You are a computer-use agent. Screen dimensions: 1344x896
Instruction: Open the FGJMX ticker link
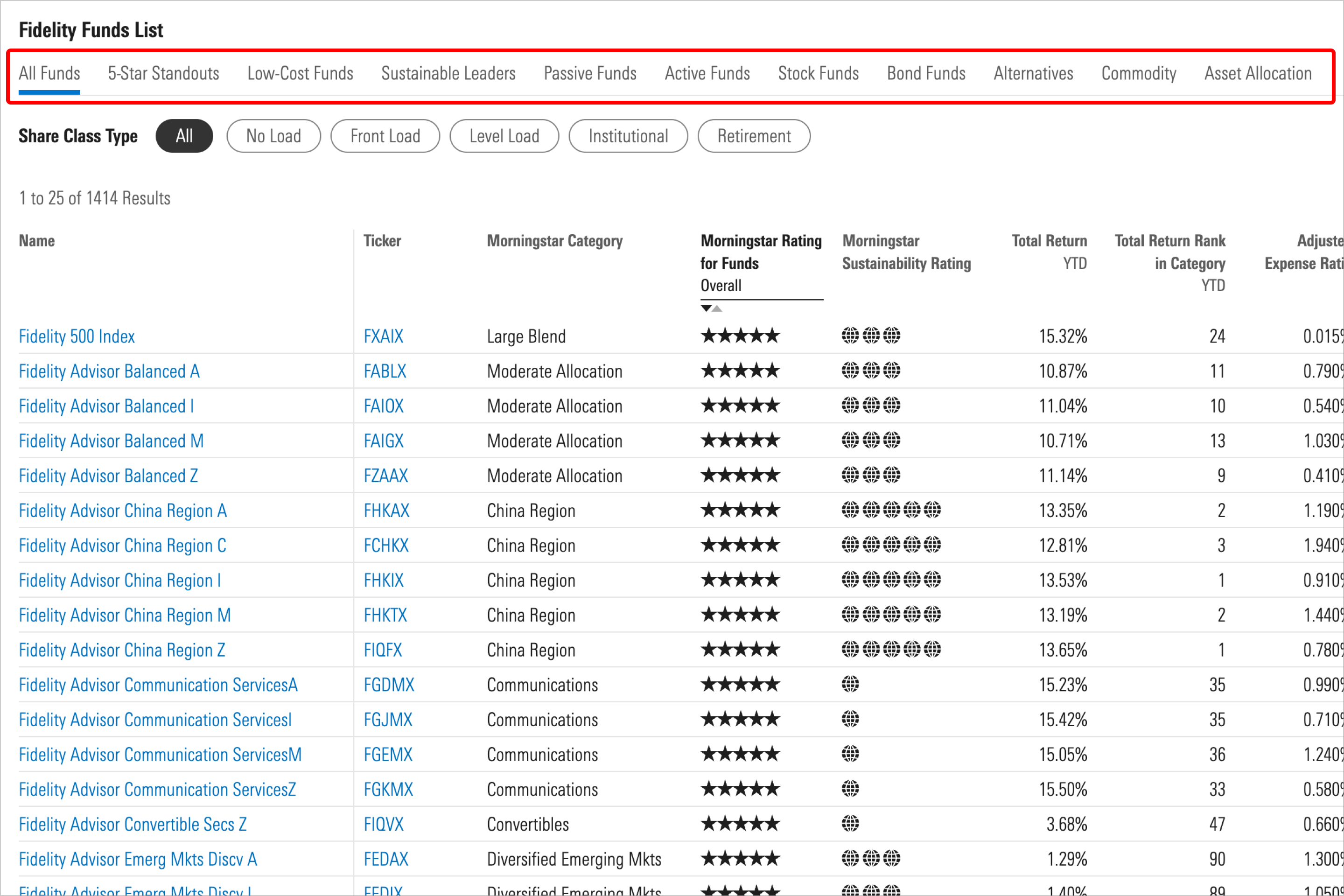tap(388, 720)
